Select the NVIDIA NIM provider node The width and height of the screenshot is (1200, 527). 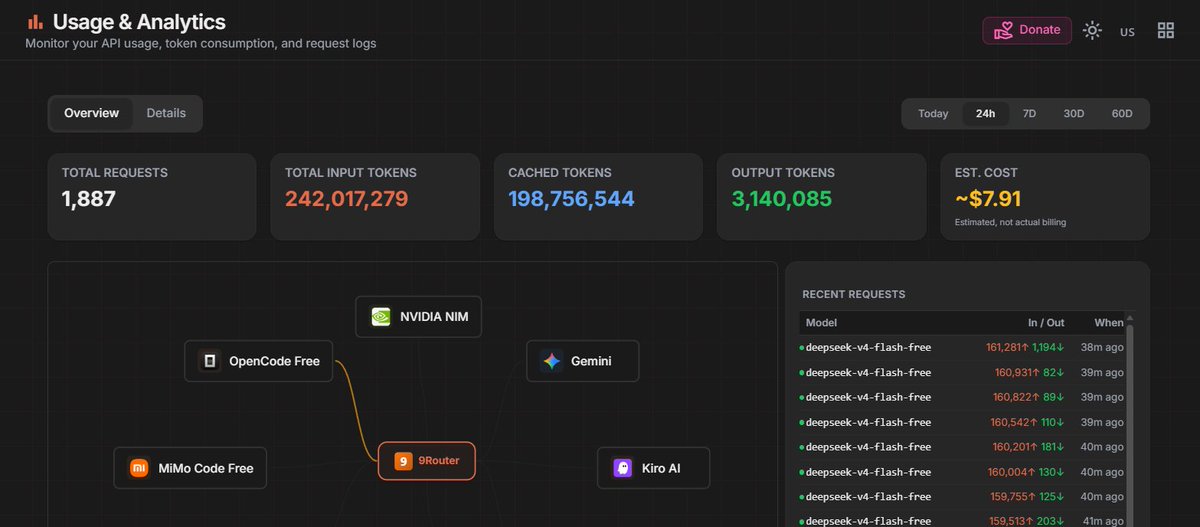419,316
